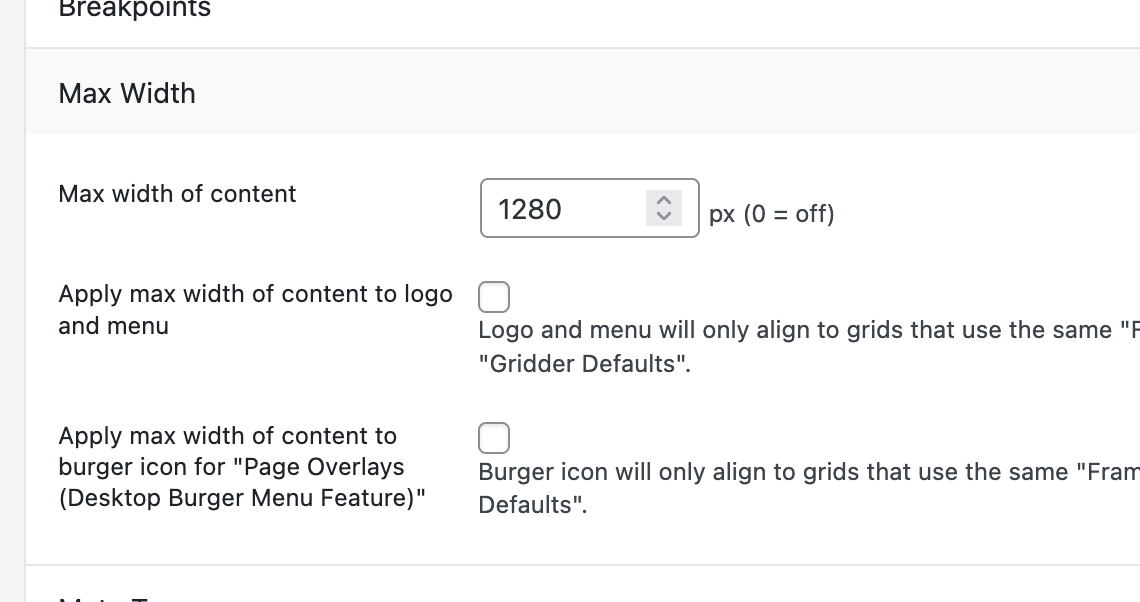
Task: Click the "Max width of content" label
Action: click(177, 194)
